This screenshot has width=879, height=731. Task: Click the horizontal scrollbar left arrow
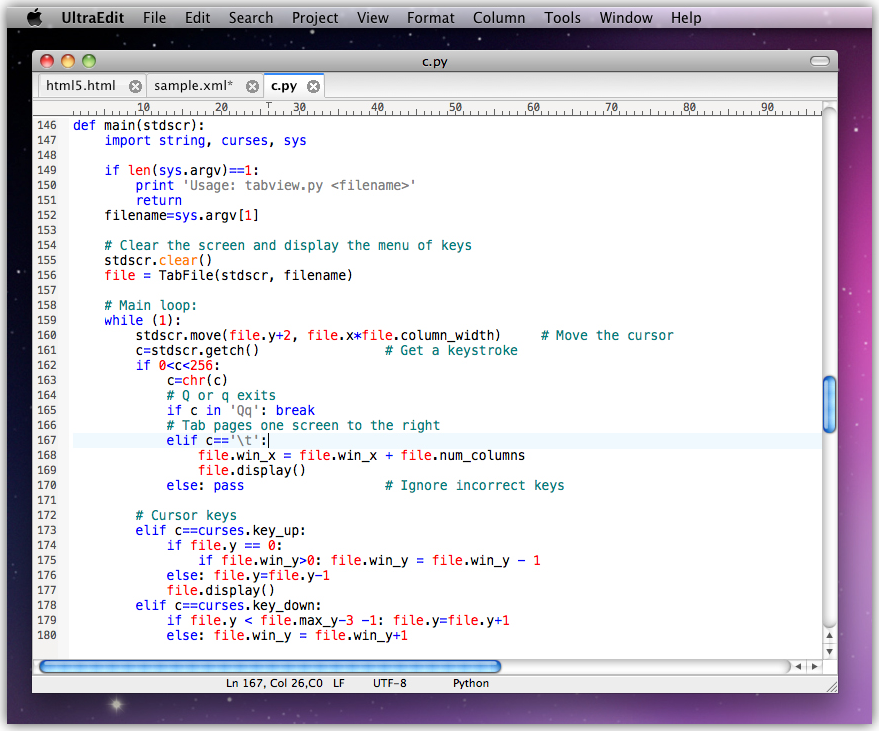coord(799,666)
